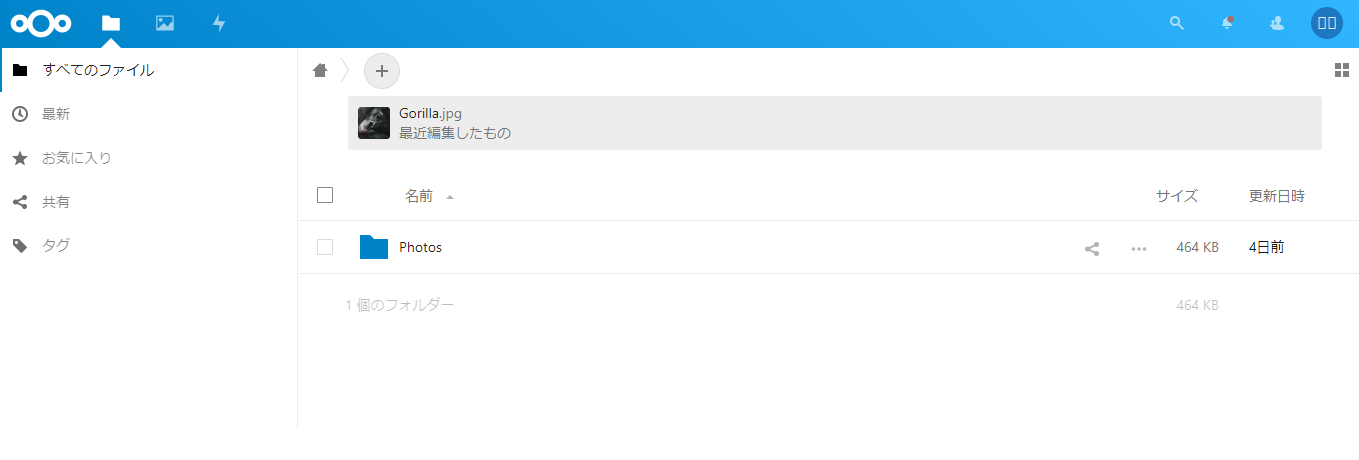The width and height of the screenshot is (1359, 460).
Task: Open the user avatar menu
Action: (x=1327, y=23)
